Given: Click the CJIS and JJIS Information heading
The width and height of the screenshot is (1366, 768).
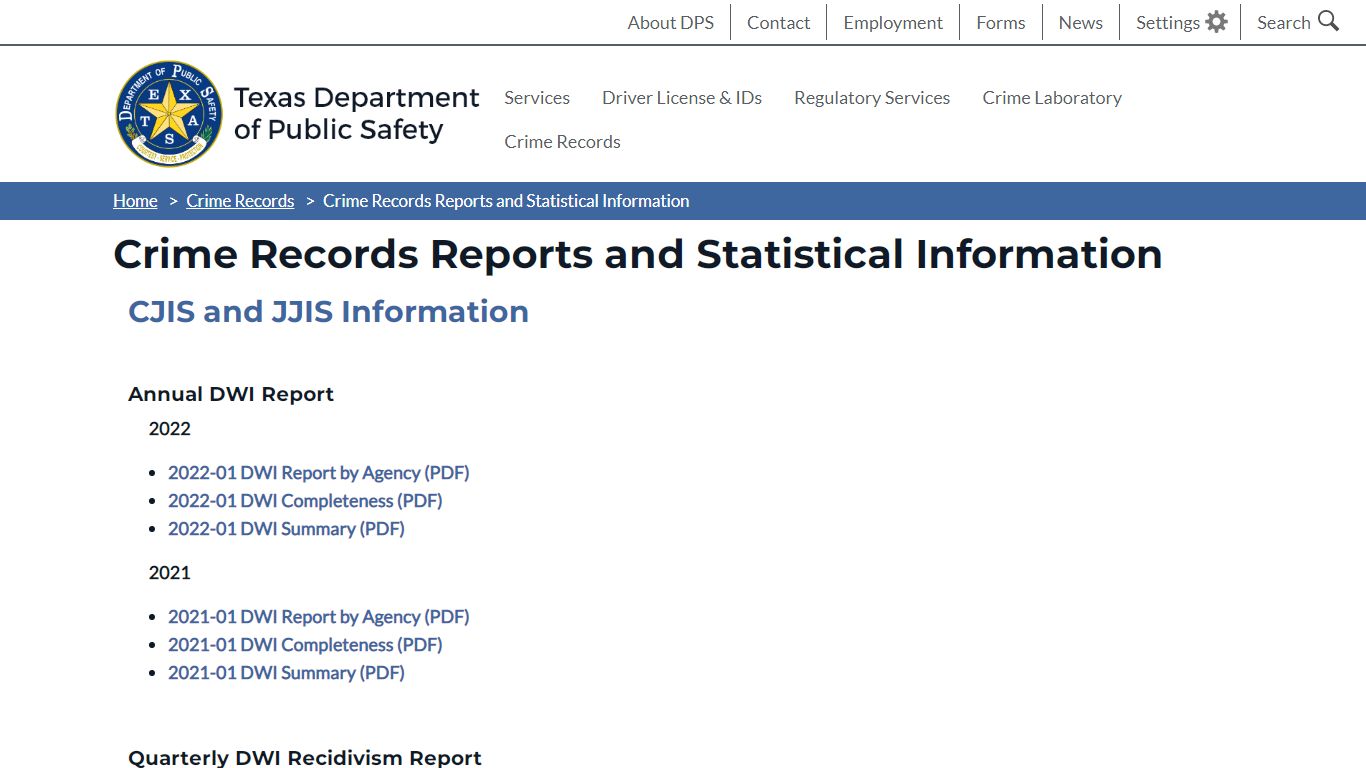Looking at the screenshot, I should coord(328,311).
